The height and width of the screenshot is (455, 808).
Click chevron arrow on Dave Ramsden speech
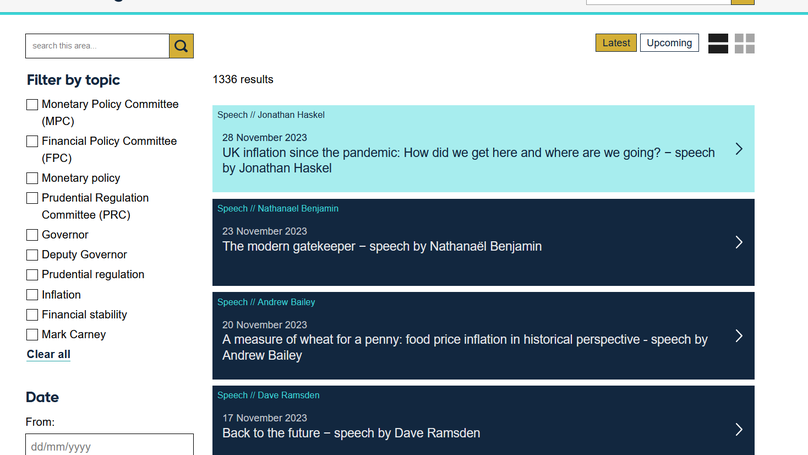tap(739, 429)
